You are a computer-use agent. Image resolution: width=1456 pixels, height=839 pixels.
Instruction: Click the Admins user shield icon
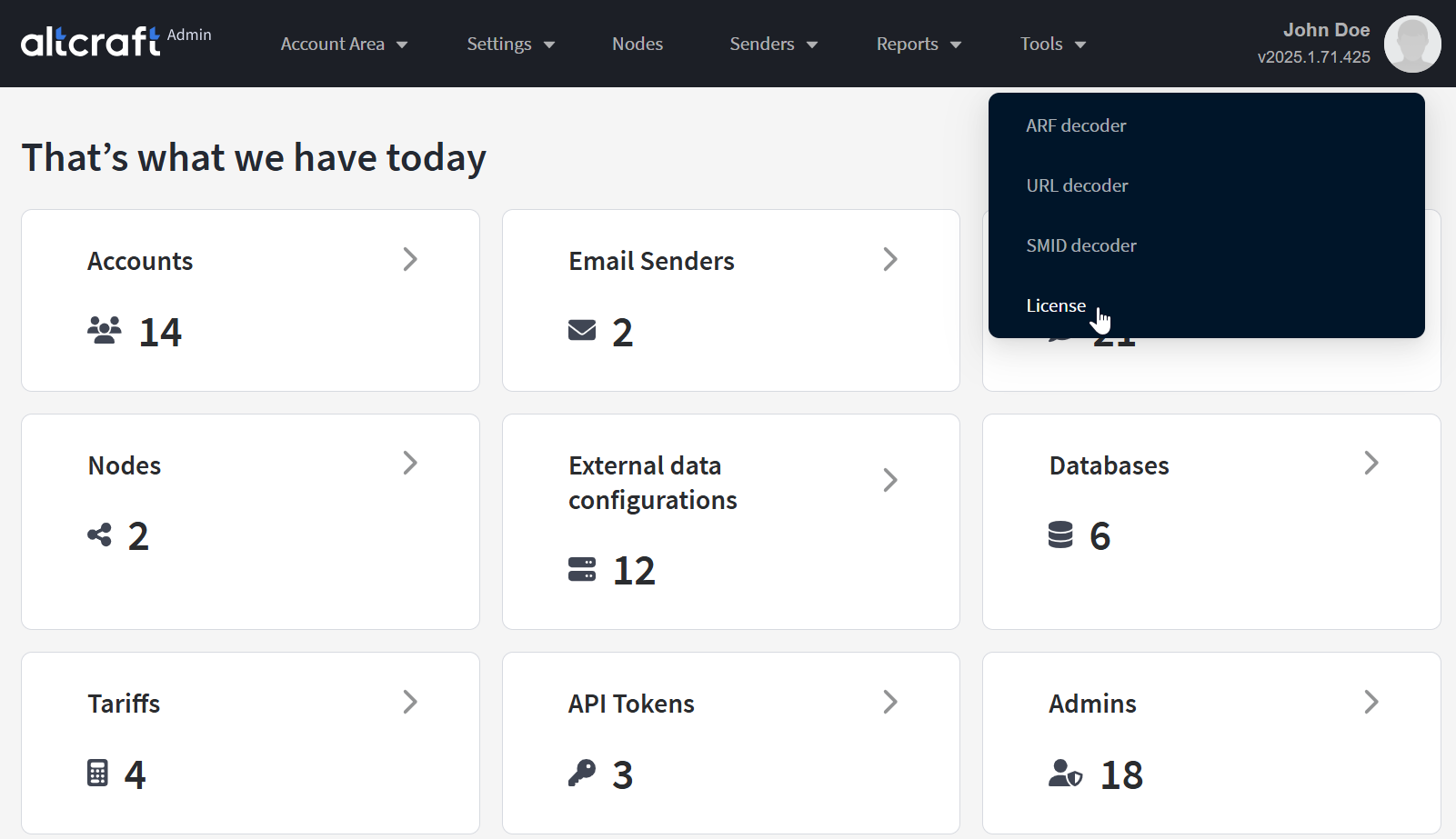point(1065,774)
